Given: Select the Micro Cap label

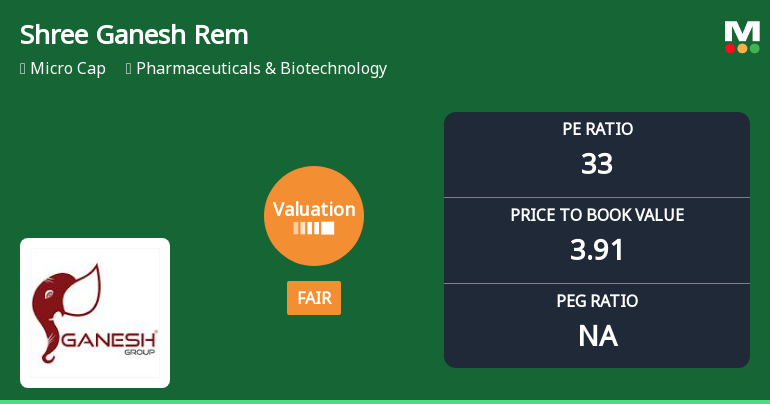Looking at the screenshot, I should (68, 69).
